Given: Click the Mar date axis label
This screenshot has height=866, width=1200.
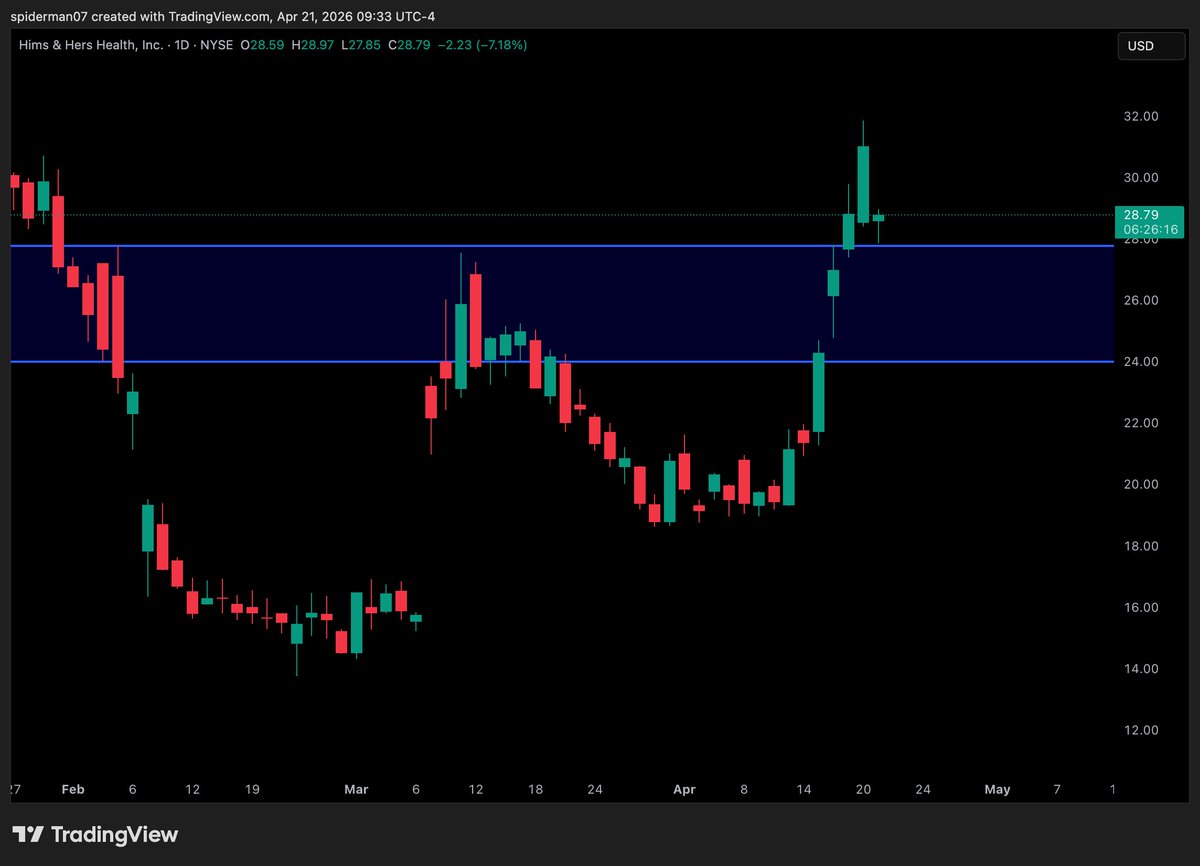Looking at the screenshot, I should coord(356,789).
